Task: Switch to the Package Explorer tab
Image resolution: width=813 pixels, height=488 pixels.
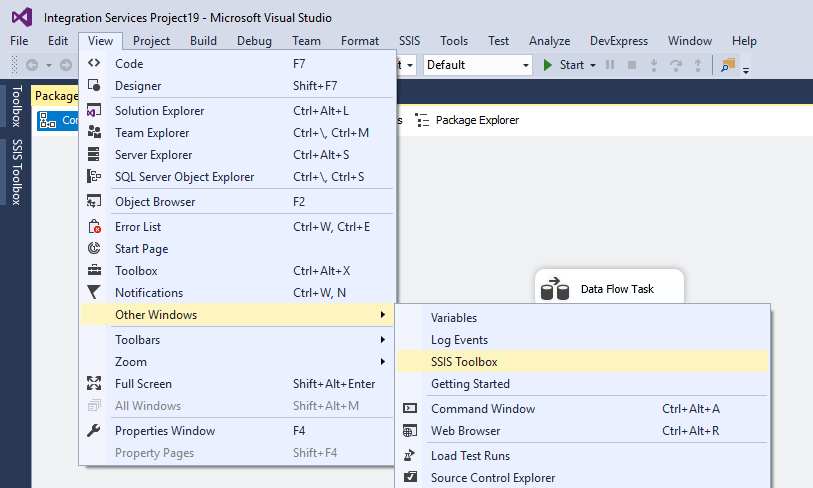Action: [x=467, y=120]
